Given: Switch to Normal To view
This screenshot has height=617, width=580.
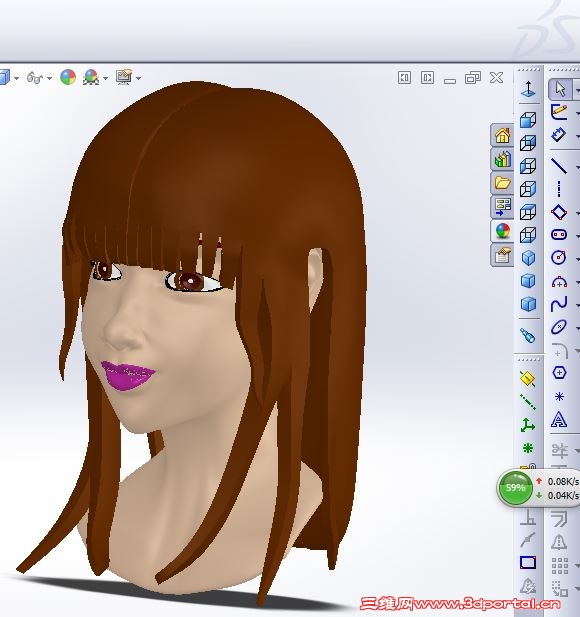Looking at the screenshot, I should (x=528, y=89).
